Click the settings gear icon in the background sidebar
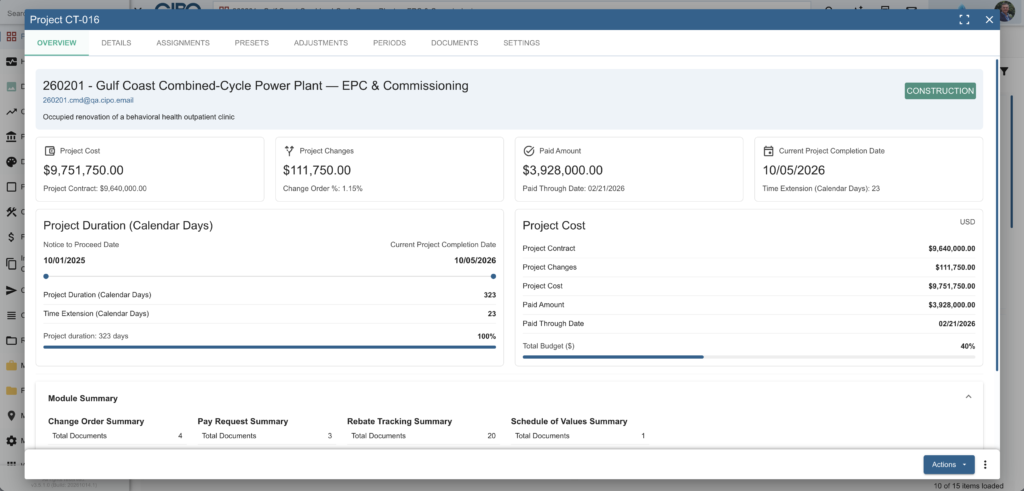Image resolution: width=1024 pixels, height=491 pixels. pos(11,441)
